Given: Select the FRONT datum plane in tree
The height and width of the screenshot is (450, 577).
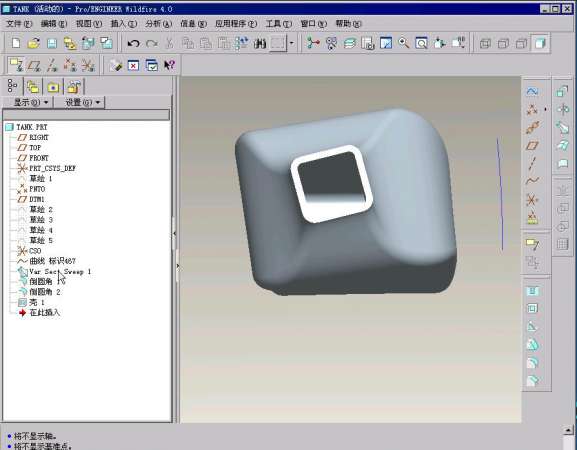Looking at the screenshot, I should pos(39,158).
